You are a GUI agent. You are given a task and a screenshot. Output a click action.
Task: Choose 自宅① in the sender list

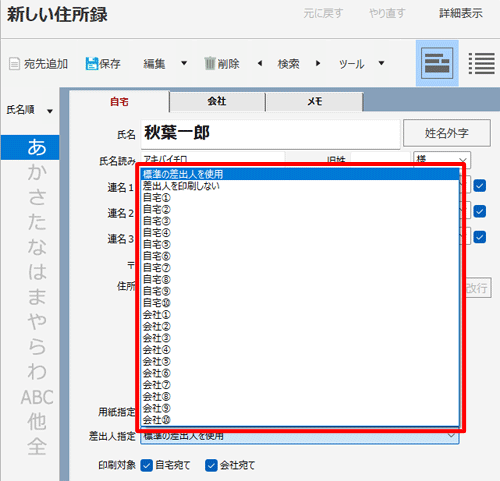(x=300, y=197)
